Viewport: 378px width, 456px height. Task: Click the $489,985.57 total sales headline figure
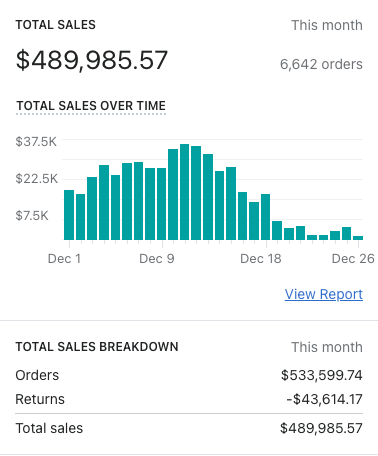pos(92,60)
